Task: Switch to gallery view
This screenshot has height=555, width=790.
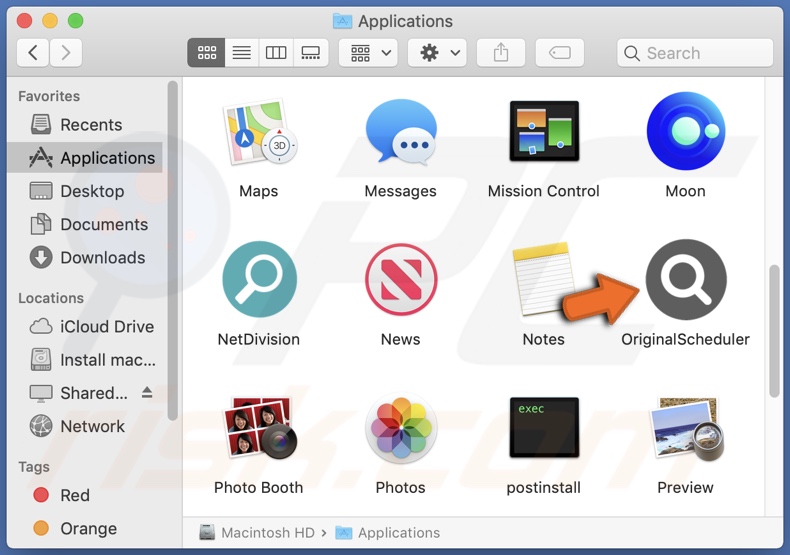Action: click(x=310, y=52)
